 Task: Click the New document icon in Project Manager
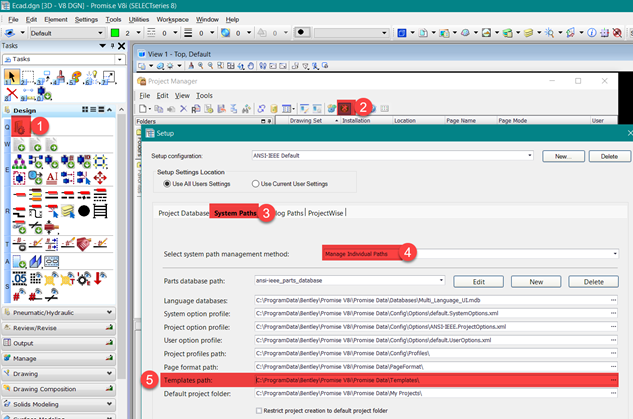144,108
